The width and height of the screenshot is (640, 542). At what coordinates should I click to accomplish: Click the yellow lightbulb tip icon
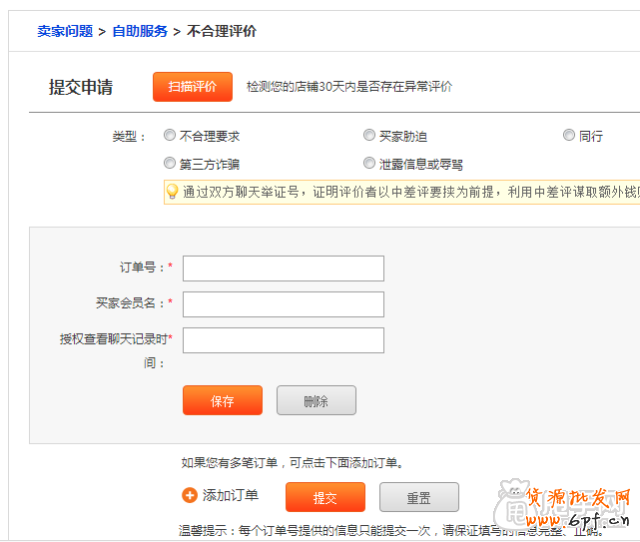click(172, 190)
